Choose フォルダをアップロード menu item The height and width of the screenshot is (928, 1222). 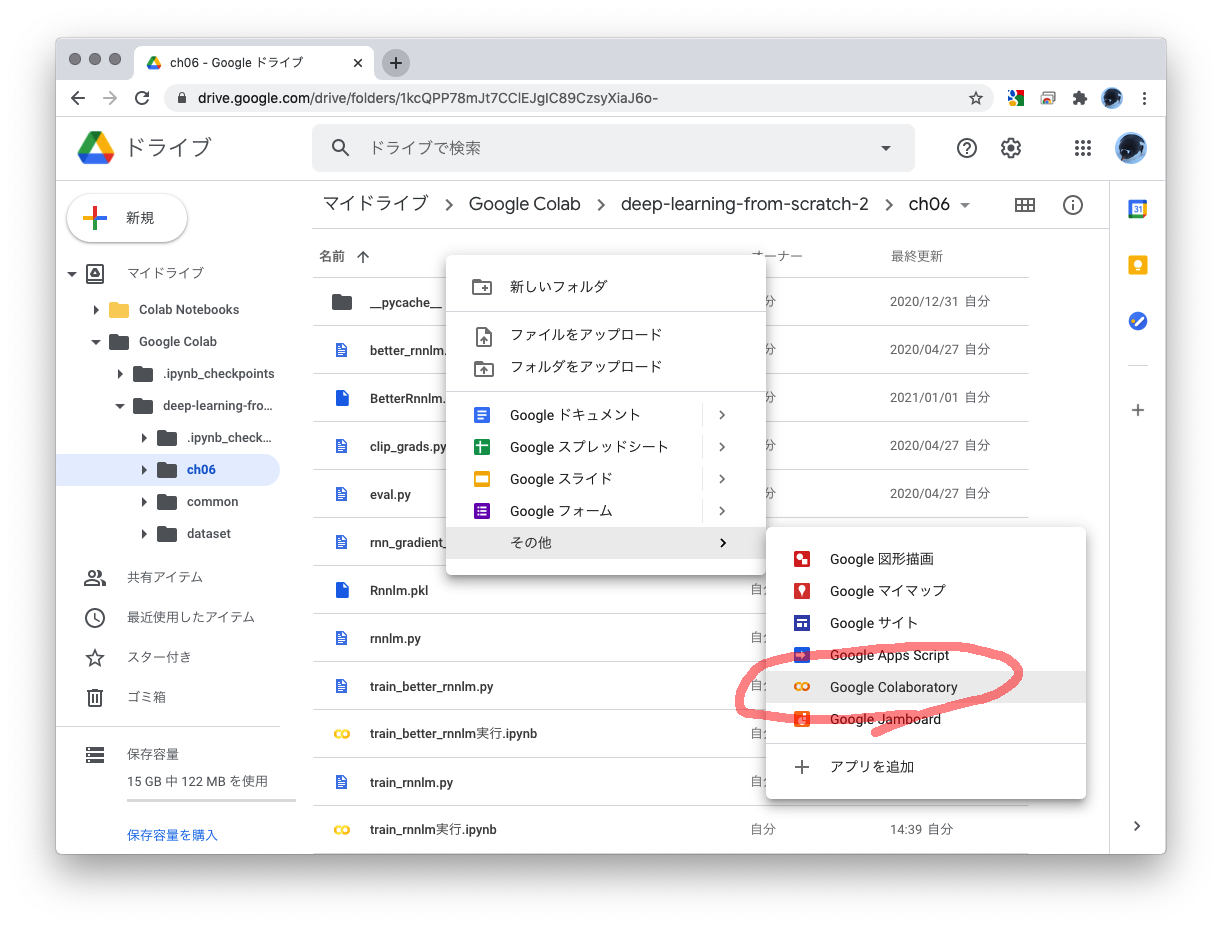[606, 367]
